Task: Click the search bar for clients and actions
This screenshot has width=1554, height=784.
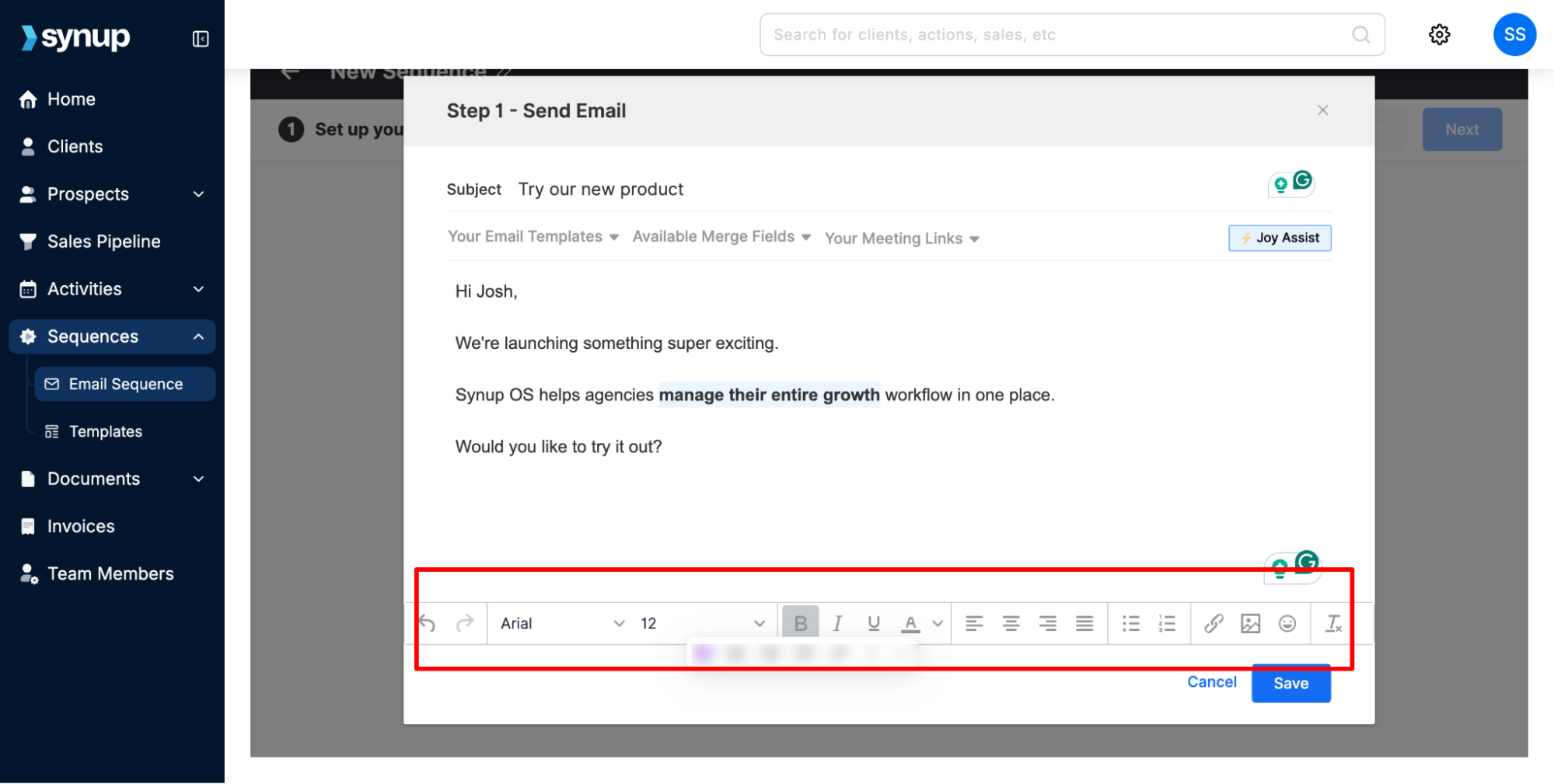Action: (1072, 34)
